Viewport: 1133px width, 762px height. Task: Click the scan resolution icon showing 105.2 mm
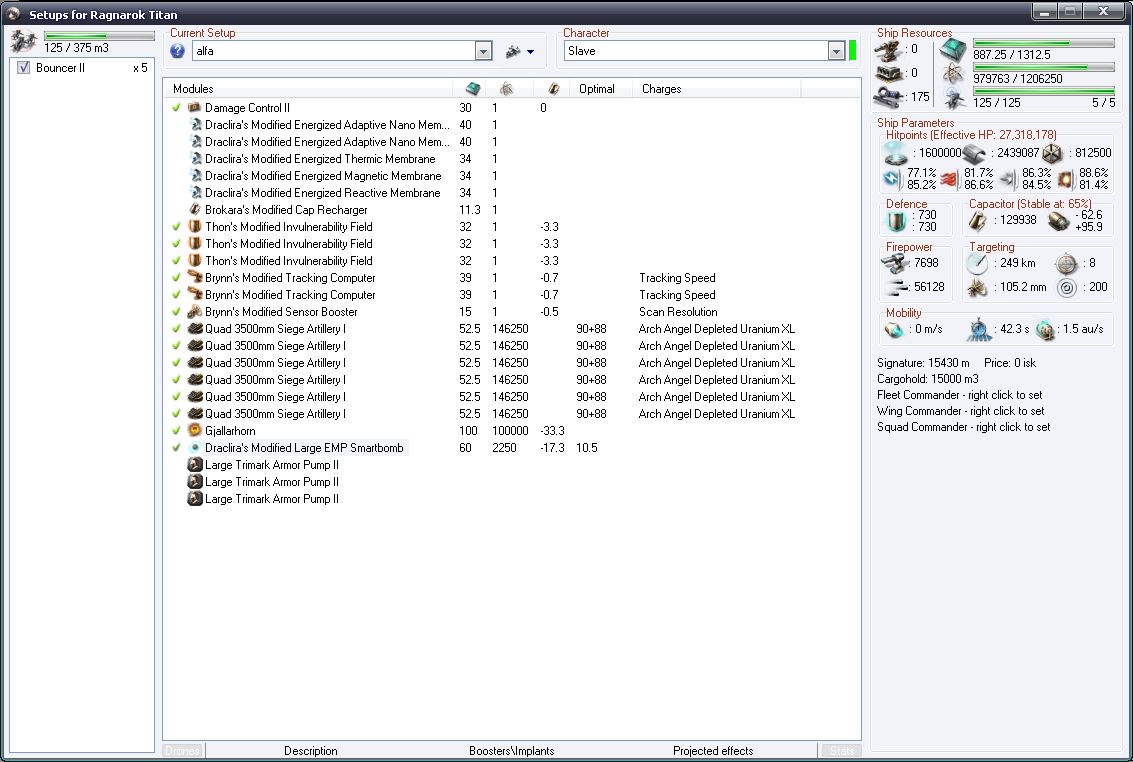click(x=978, y=287)
